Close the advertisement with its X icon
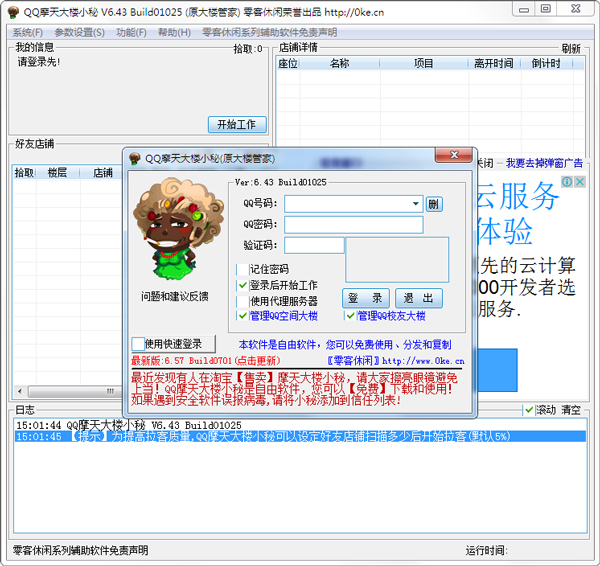The width and height of the screenshot is (600, 566). pos(580,182)
